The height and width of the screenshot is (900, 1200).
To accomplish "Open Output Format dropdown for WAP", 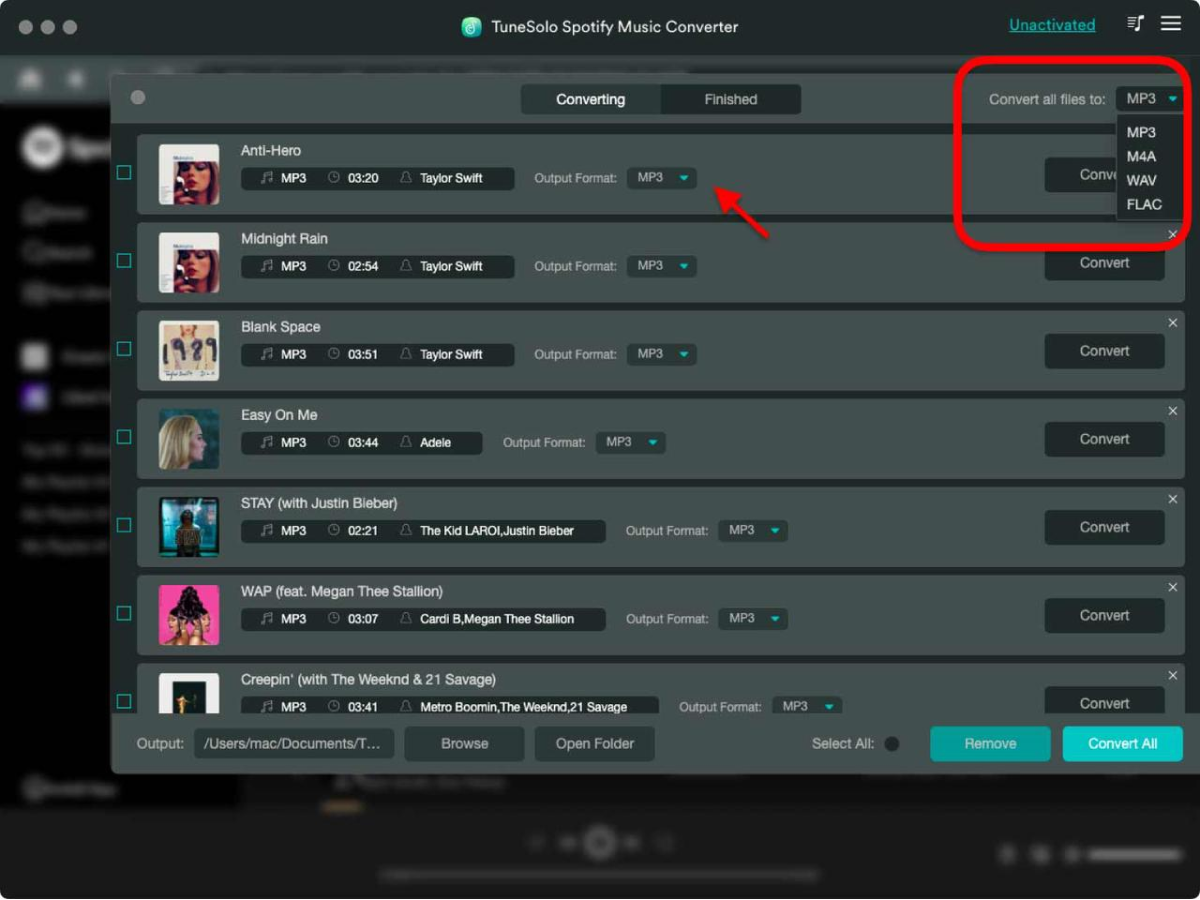I will tap(753, 618).
